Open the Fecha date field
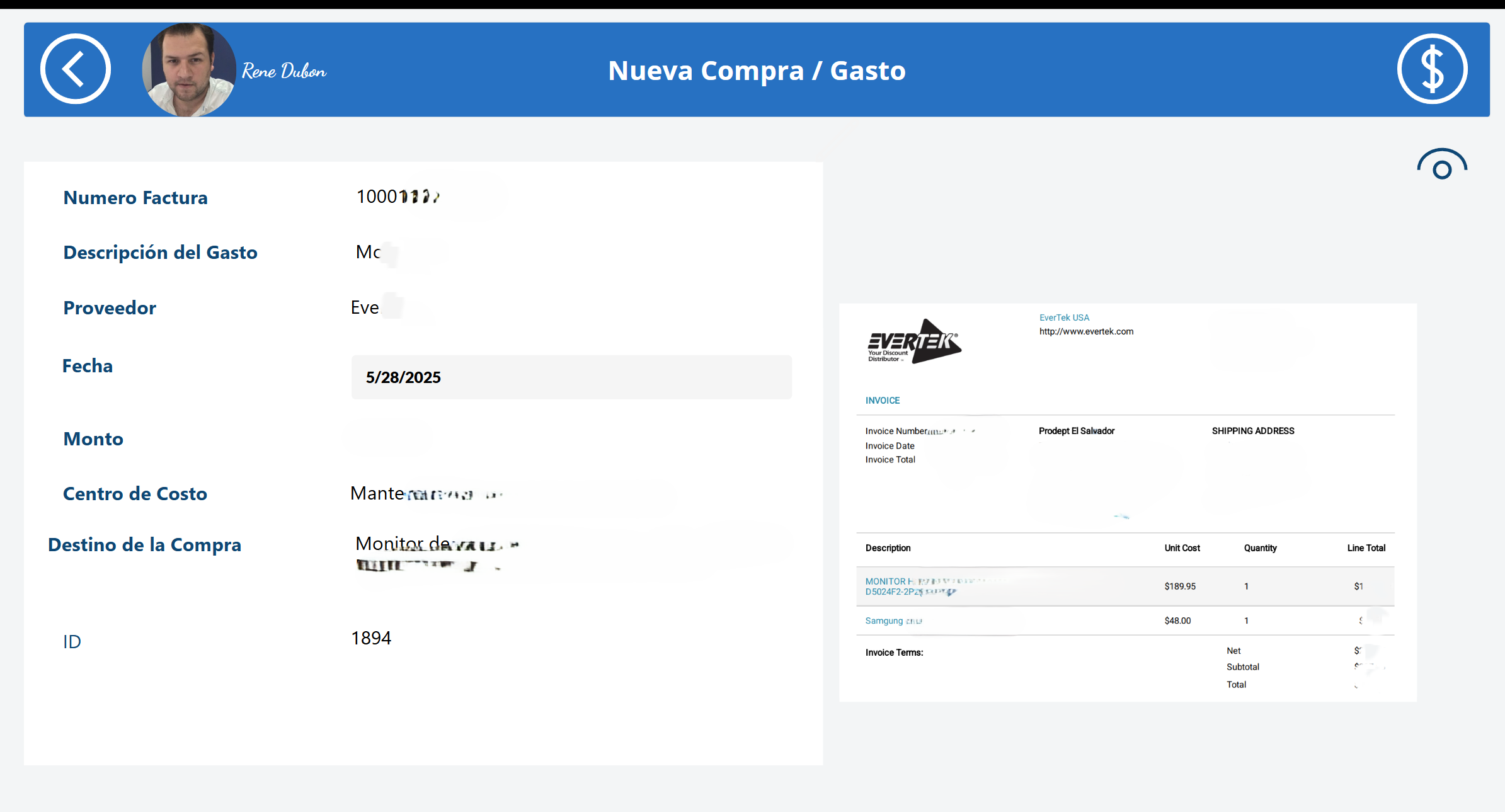The height and width of the screenshot is (812, 1505). pyautogui.click(x=571, y=377)
